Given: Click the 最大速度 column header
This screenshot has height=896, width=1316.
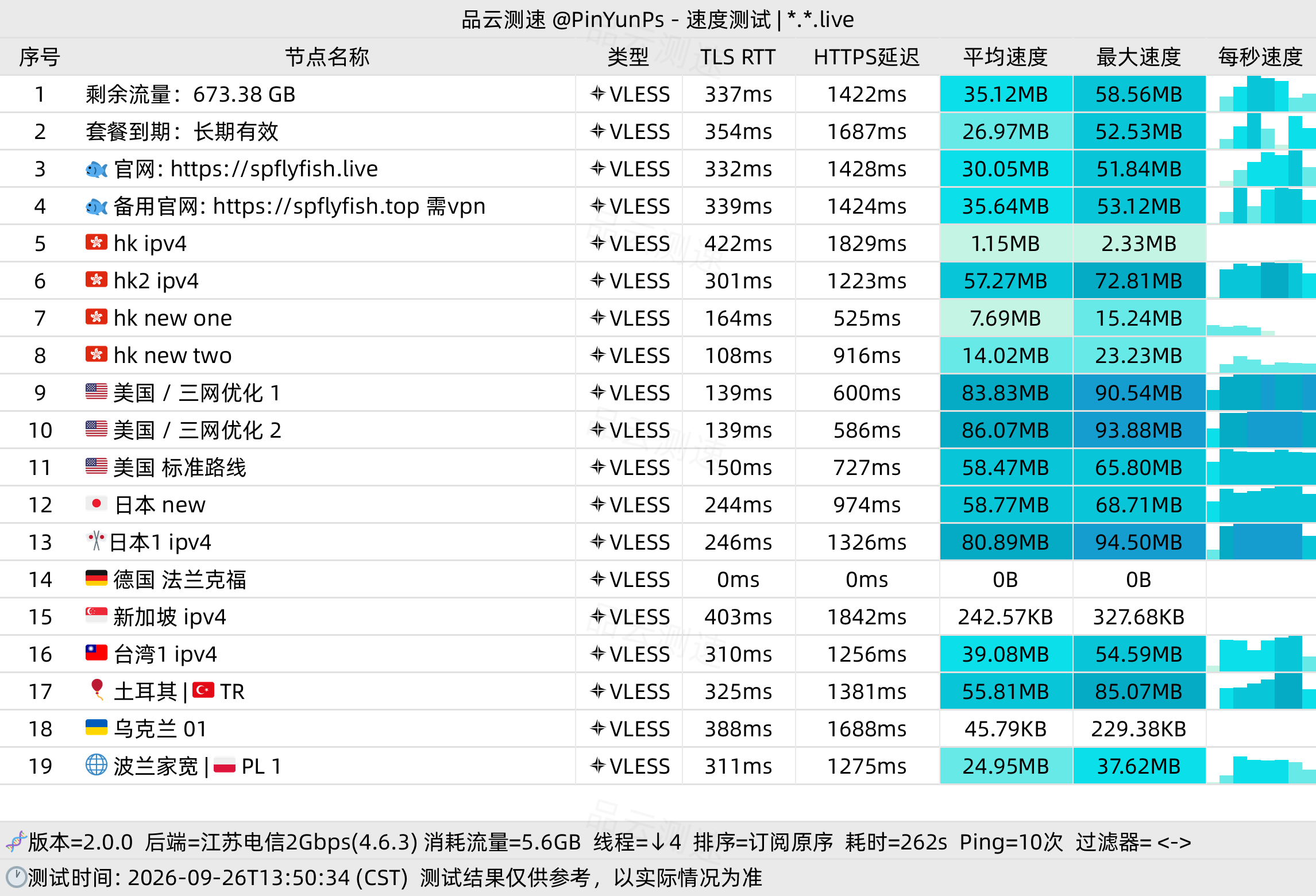Looking at the screenshot, I should tap(1139, 57).
